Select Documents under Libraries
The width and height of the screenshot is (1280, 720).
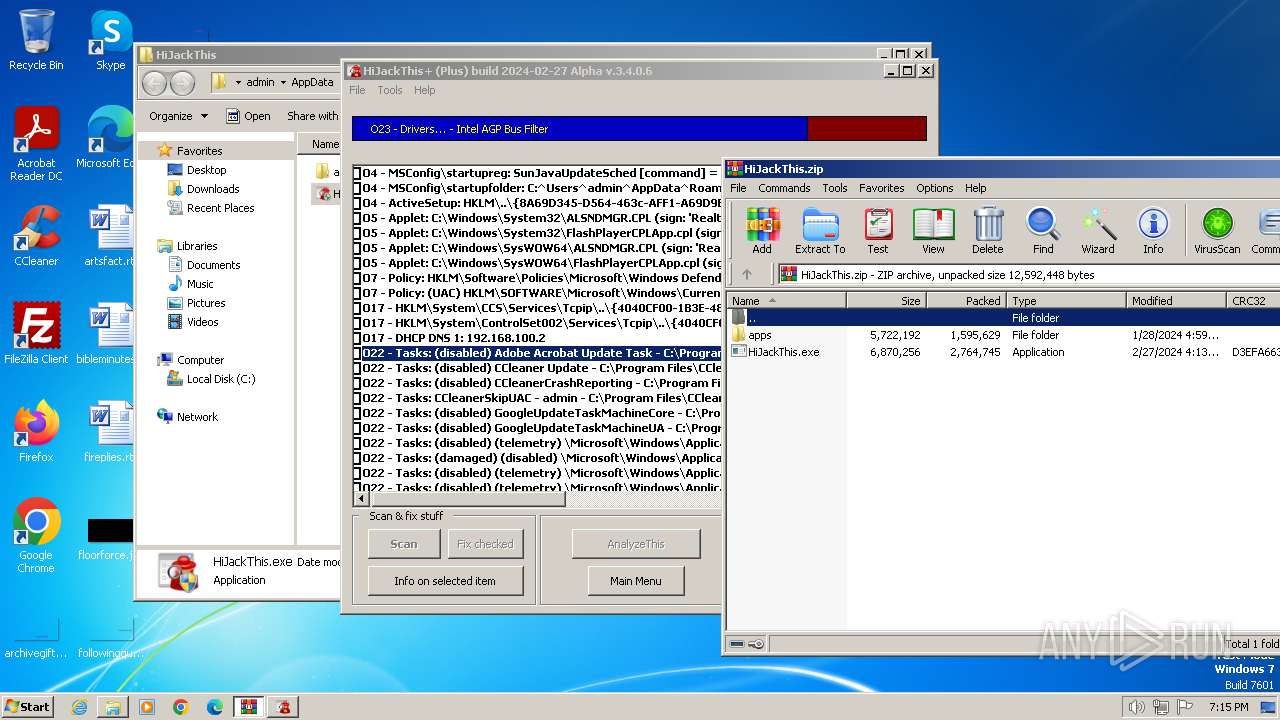click(213, 265)
